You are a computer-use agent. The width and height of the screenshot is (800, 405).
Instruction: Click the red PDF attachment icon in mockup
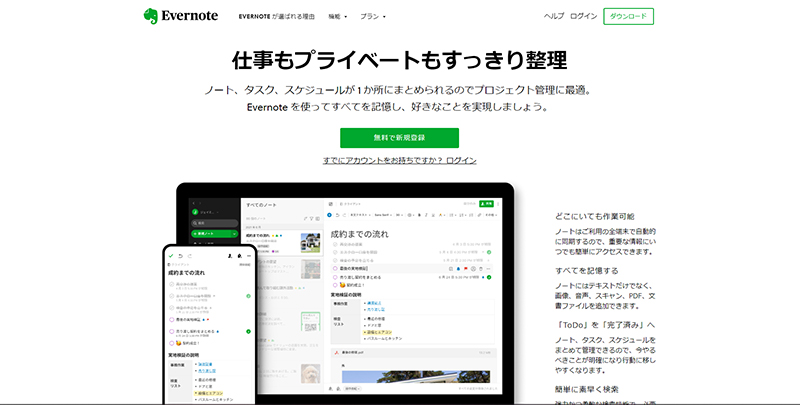336,352
